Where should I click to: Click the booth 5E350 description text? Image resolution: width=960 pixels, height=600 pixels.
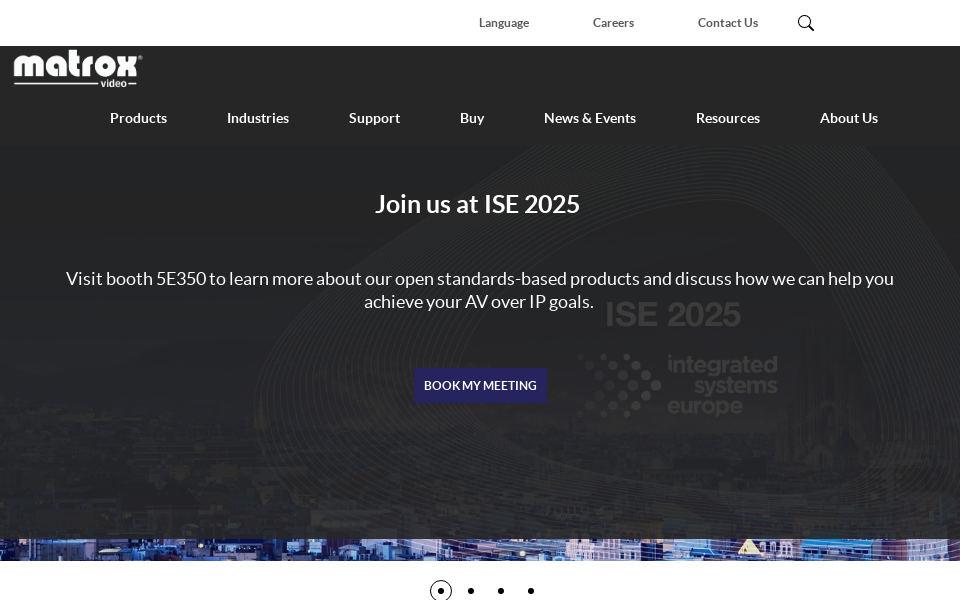point(480,290)
